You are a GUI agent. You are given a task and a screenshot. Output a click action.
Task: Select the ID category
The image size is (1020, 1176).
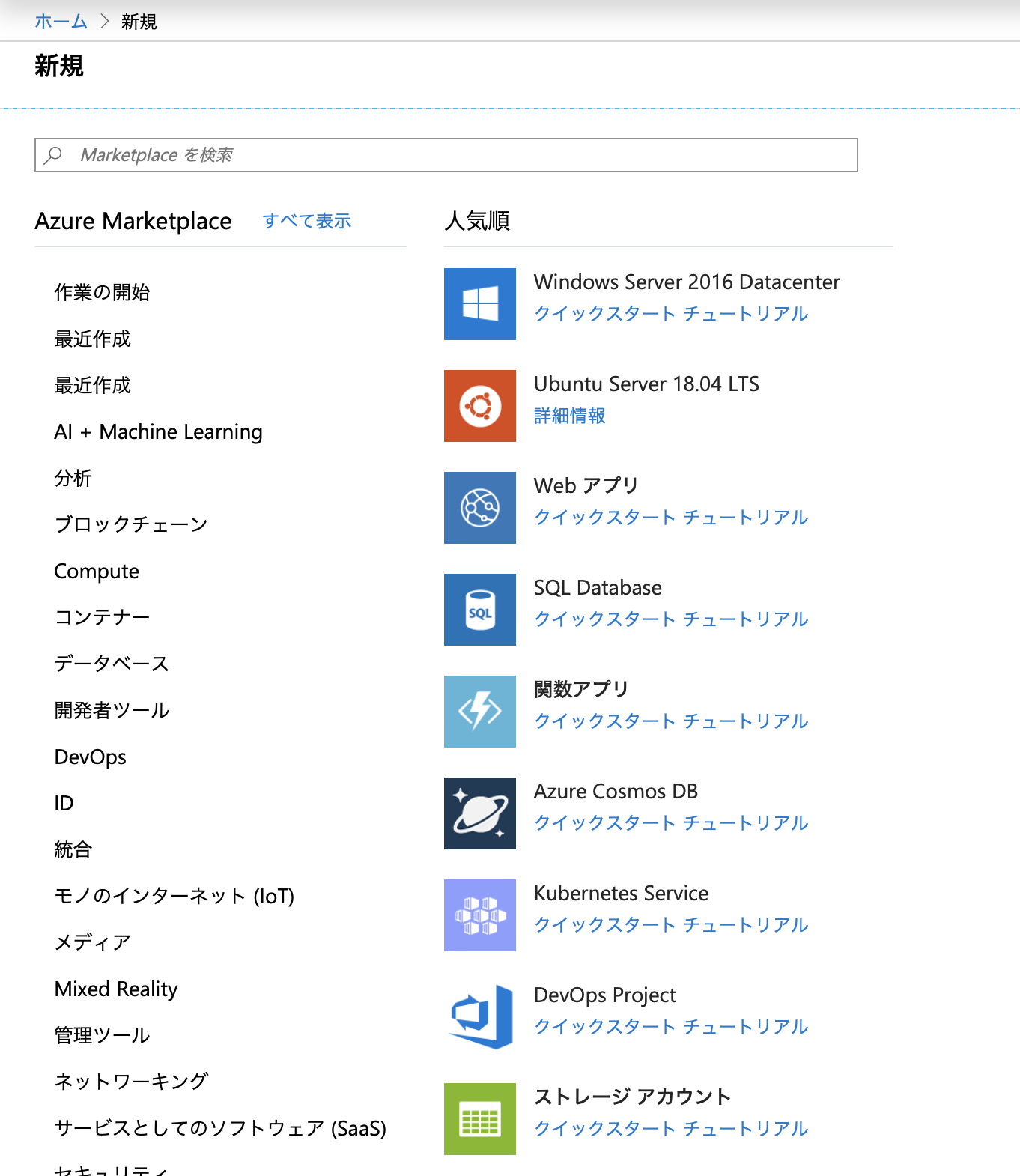click(64, 804)
